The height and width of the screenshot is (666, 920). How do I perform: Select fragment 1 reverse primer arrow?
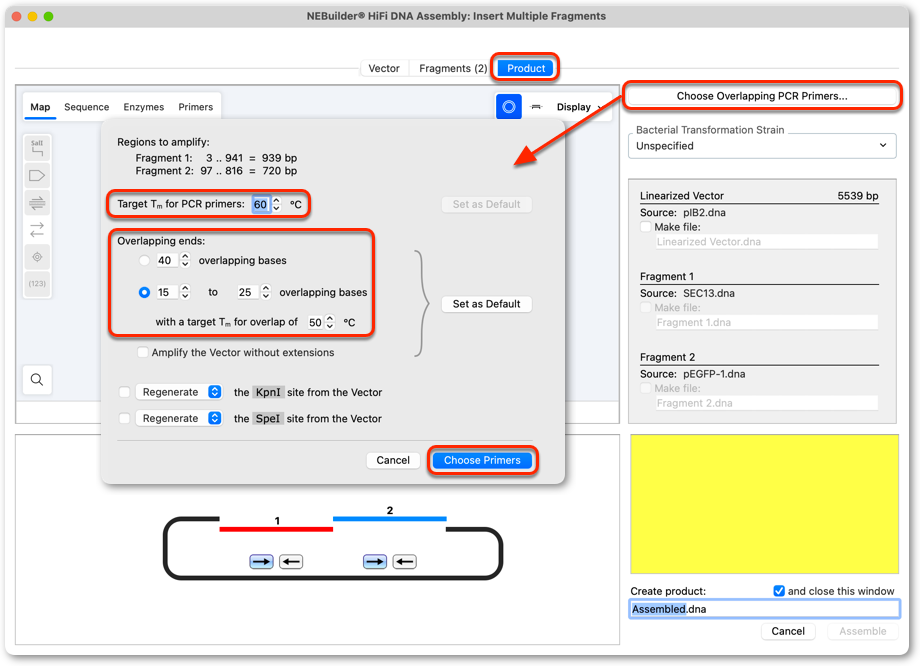coord(290,562)
